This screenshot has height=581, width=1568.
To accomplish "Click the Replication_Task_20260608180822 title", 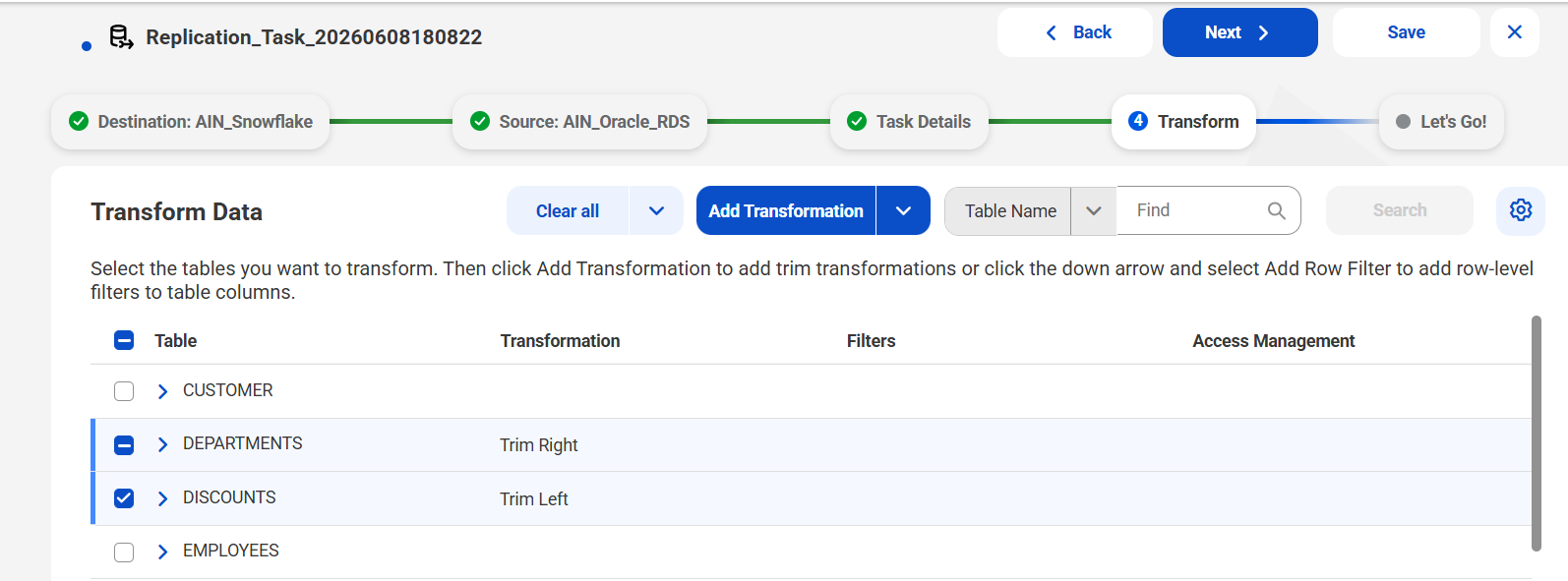I will point(314,37).
